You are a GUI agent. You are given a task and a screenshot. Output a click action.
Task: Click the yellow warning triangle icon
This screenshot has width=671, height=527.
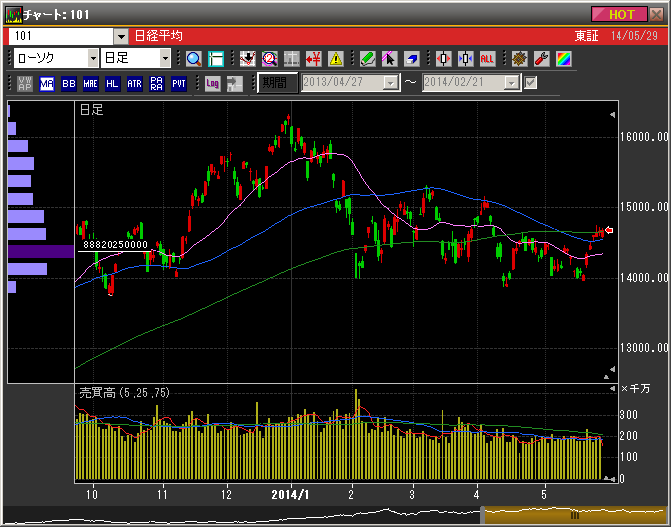336,58
